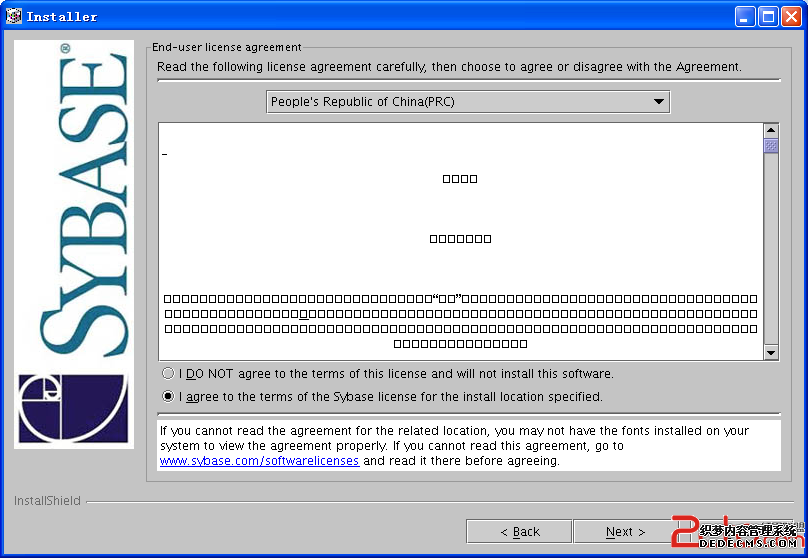
Task: Click the license scrollbar up arrow
Action: pos(771,130)
